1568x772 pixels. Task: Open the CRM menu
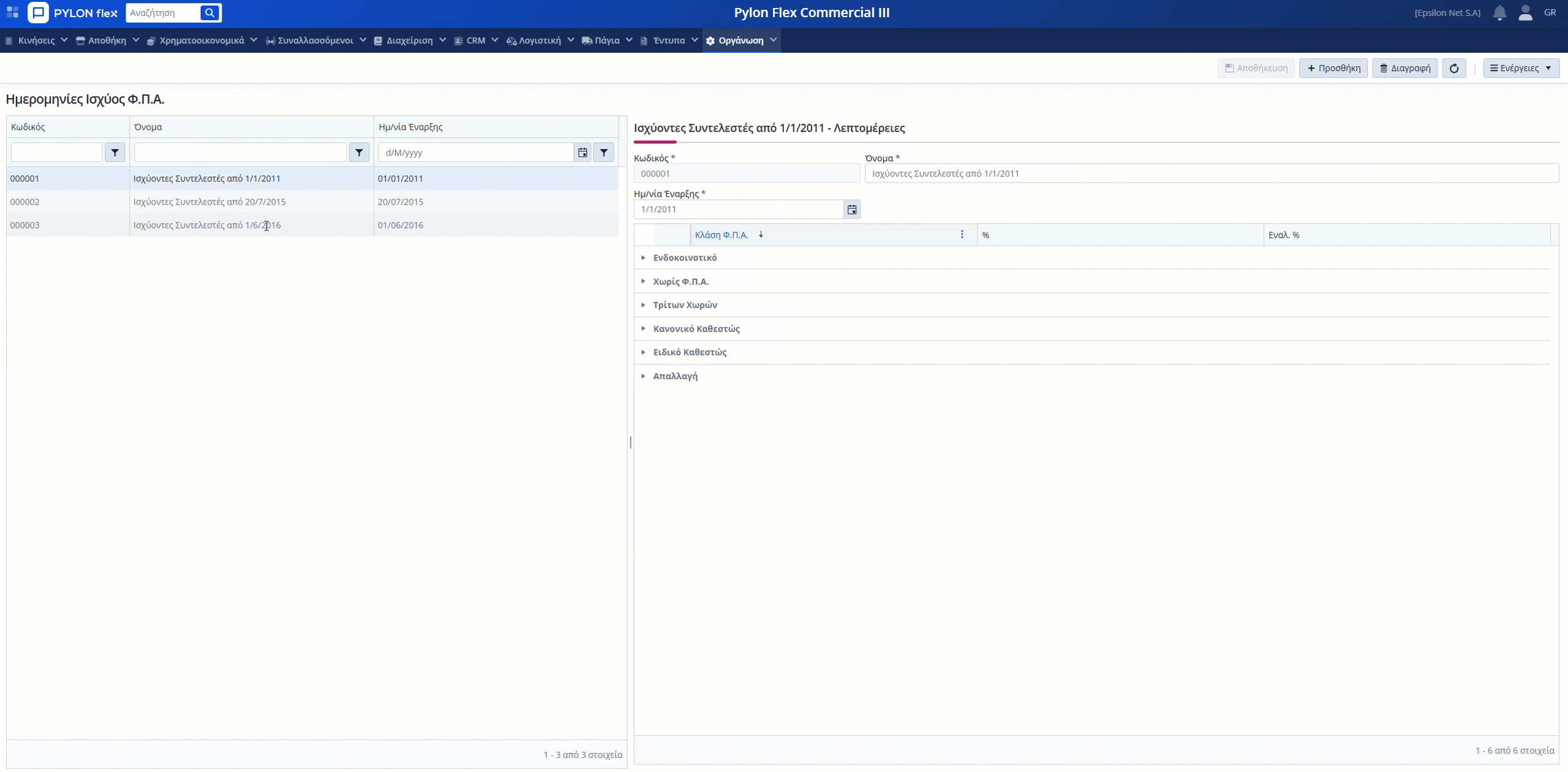[476, 40]
